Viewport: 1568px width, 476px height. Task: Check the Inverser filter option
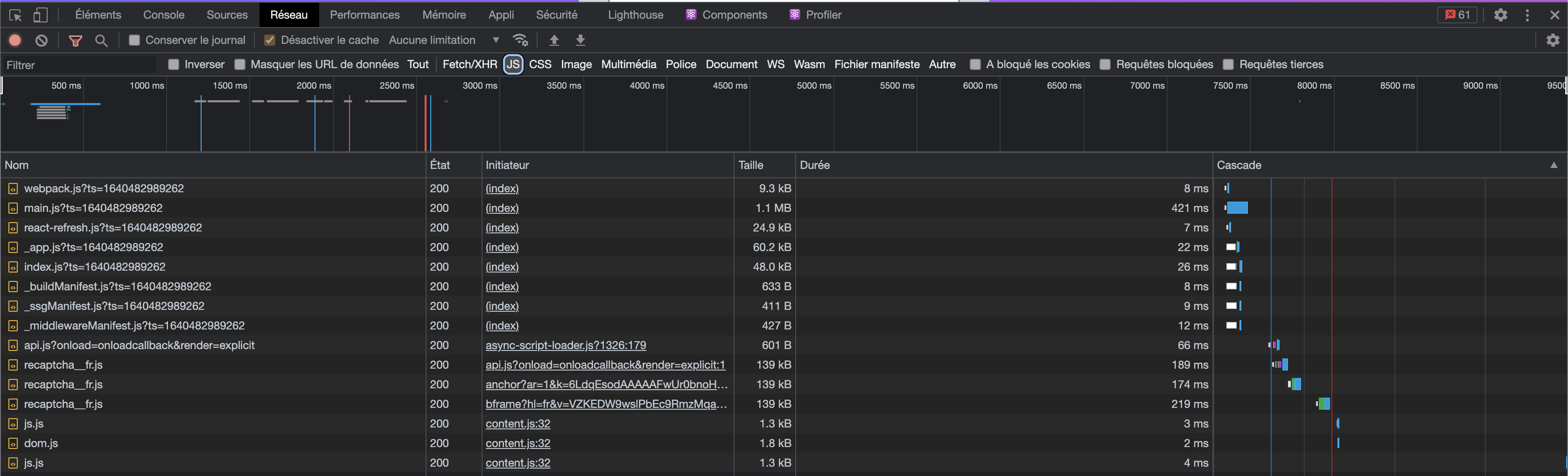(174, 64)
